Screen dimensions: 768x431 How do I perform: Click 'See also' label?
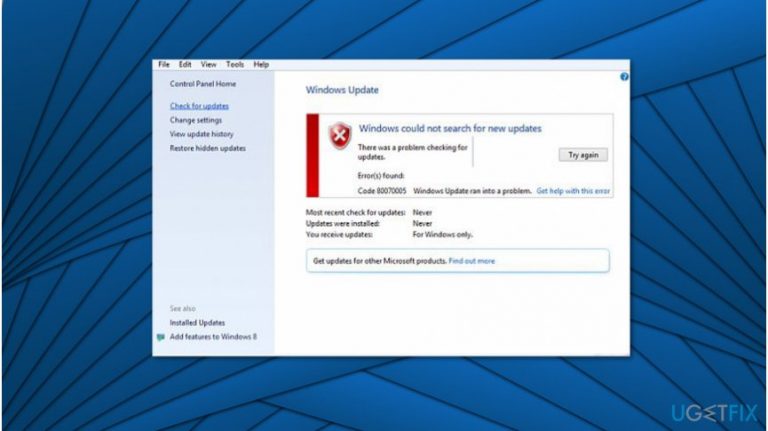click(182, 309)
